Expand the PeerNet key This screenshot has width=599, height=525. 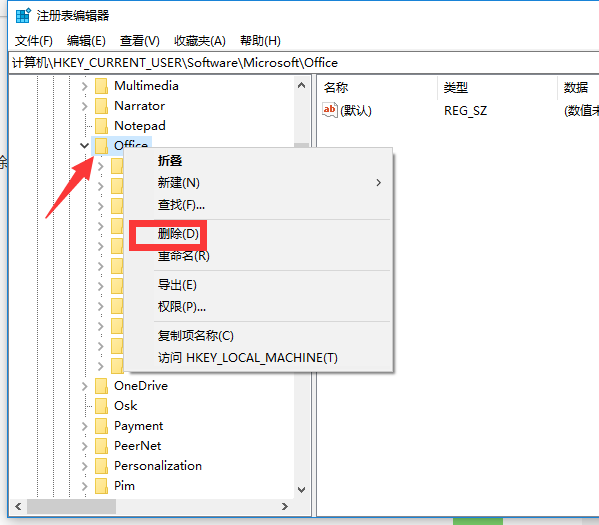[84, 446]
